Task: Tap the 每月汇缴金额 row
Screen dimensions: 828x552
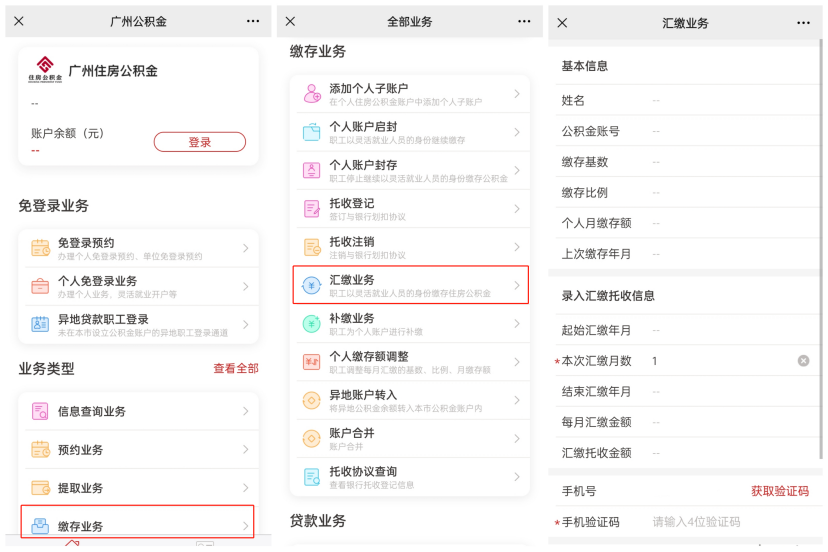Action: [686, 422]
